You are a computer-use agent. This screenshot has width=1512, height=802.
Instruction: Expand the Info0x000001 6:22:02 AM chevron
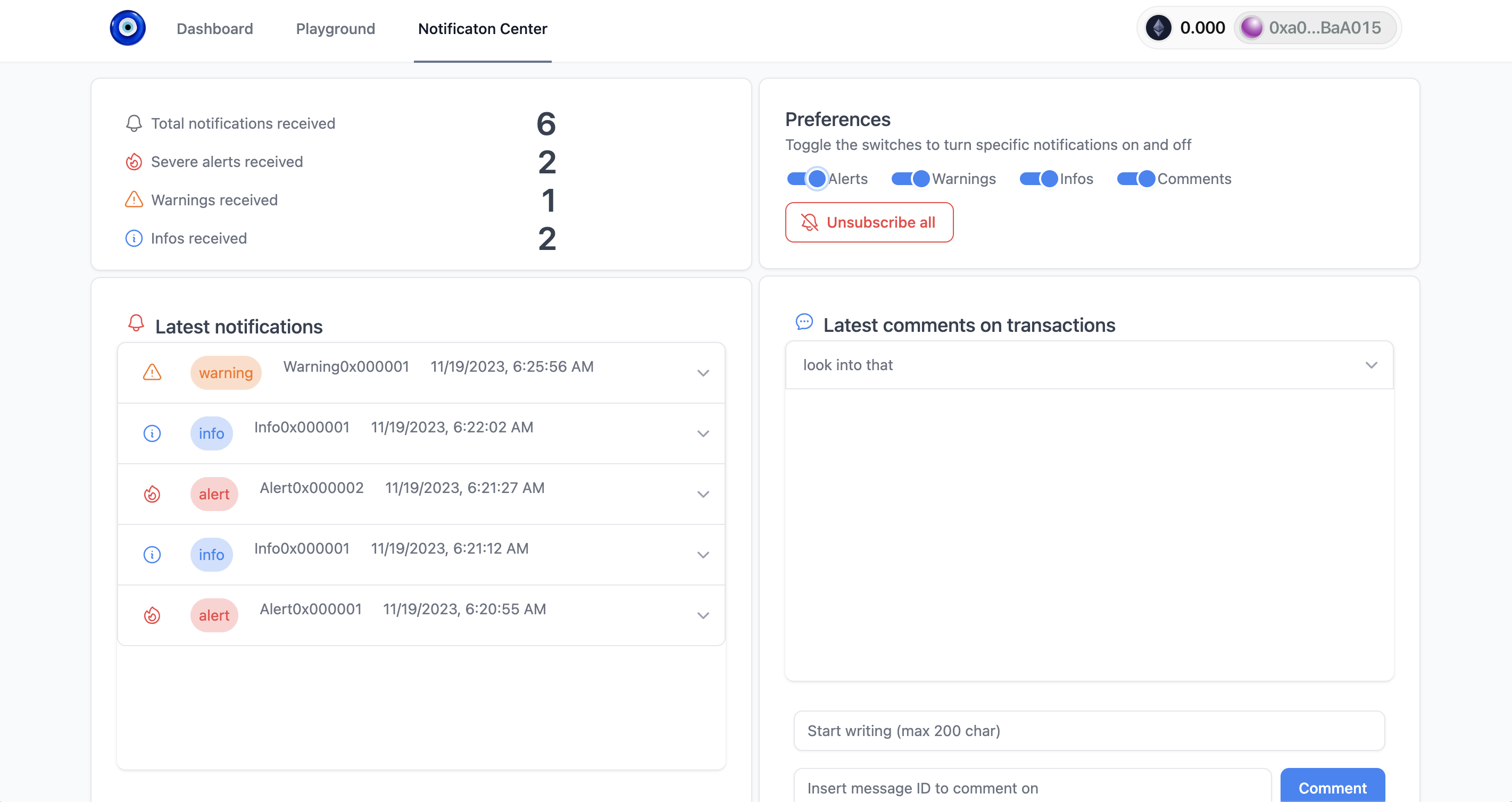pos(703,433)
